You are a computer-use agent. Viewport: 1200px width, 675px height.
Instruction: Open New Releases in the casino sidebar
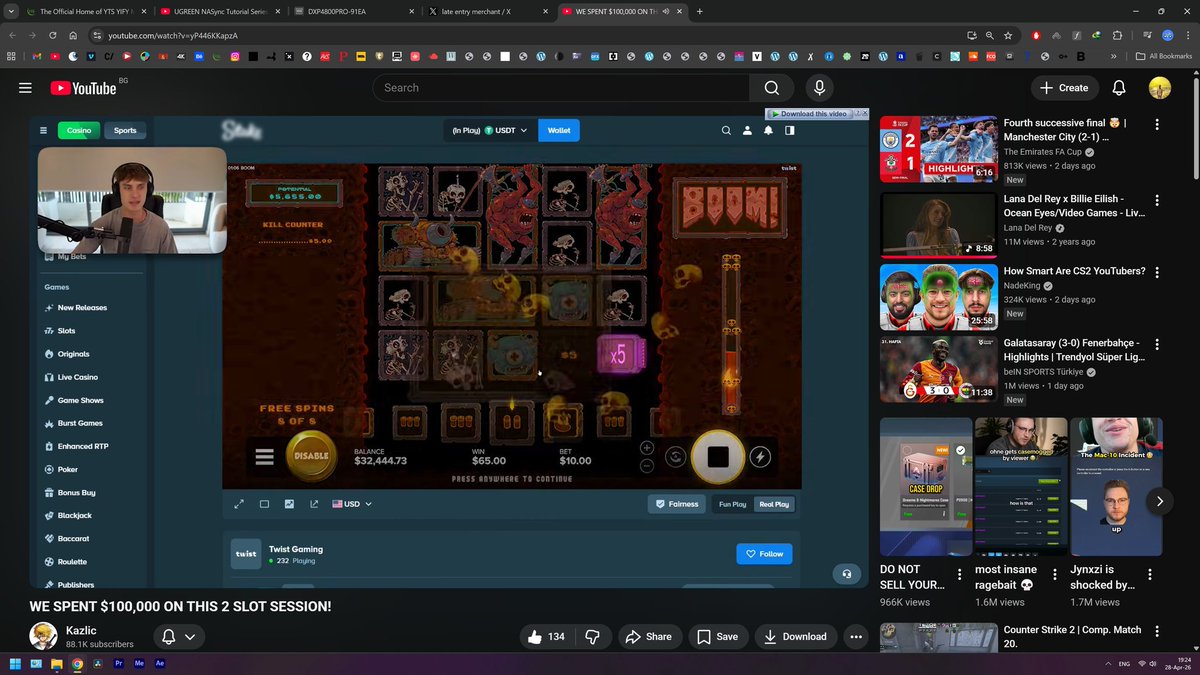pyautogui.click(x=82, y=308)
